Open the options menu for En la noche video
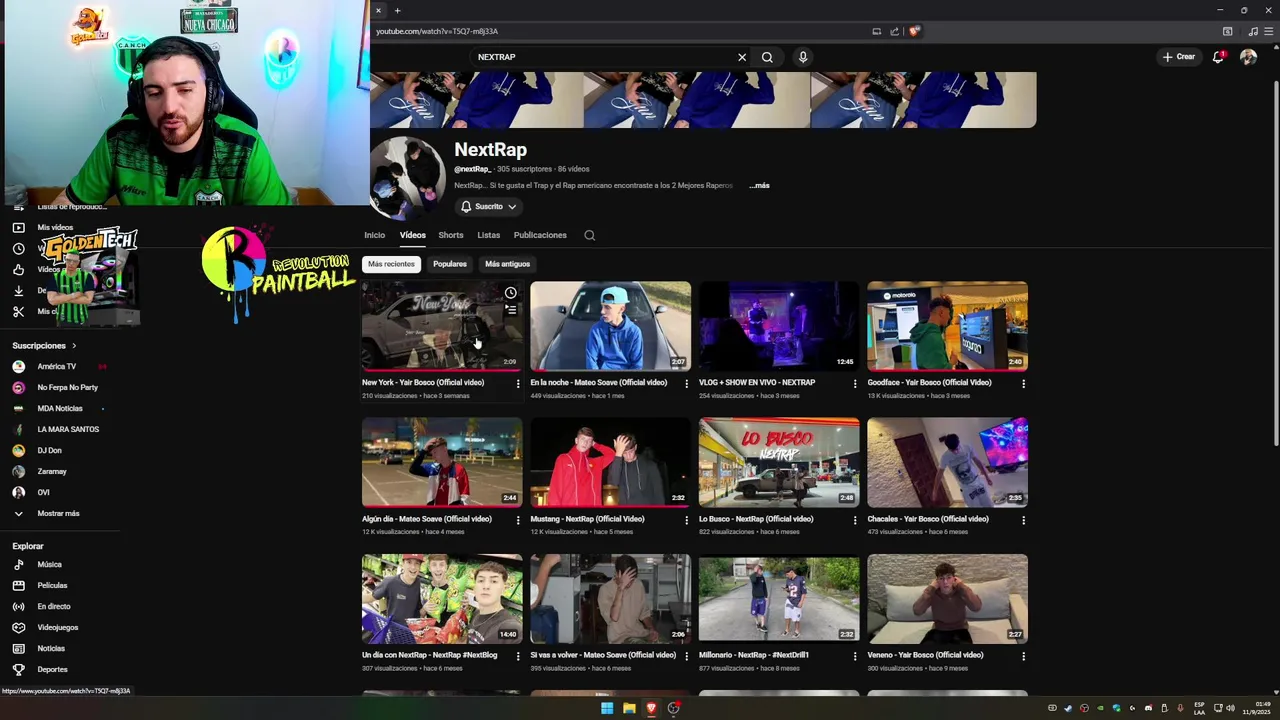This screenshot has width=1280, height=720. click(x=686, y=383)
